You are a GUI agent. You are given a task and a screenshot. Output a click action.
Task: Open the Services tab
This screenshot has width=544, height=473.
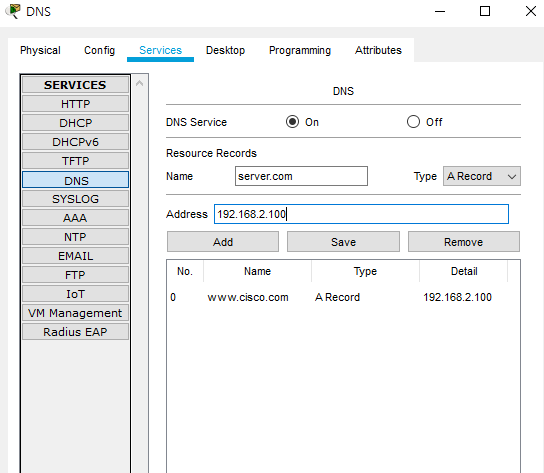160,50
